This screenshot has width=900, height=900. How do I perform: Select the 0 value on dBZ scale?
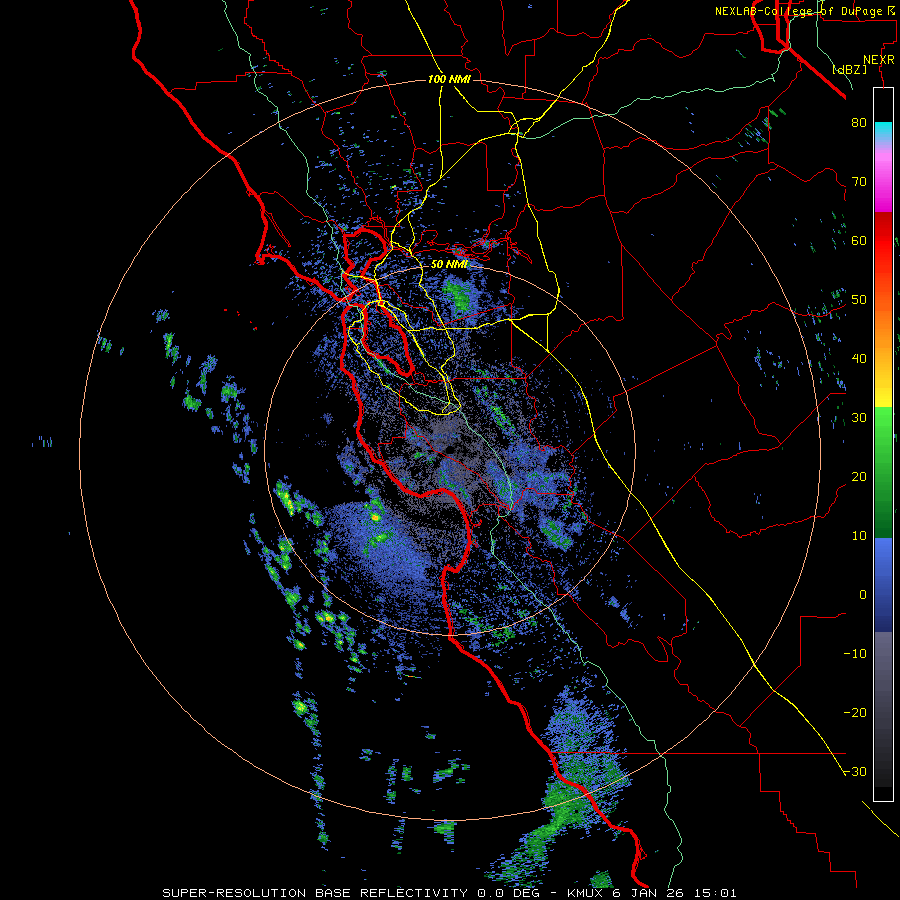(863, 595)
